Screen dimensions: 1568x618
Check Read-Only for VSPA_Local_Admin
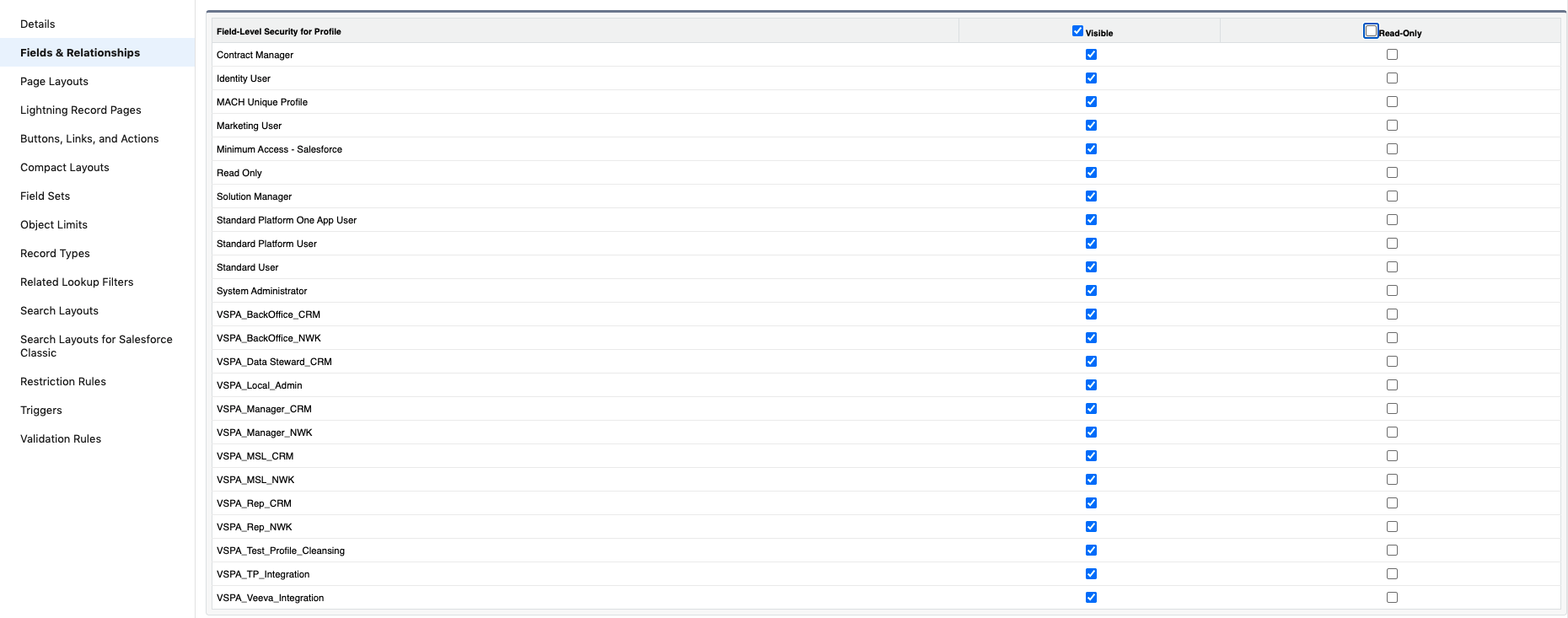click(x=1392, y=384)
